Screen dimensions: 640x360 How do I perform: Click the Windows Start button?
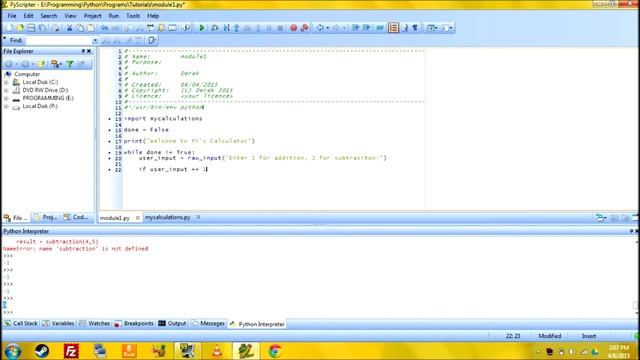tap(12, 351)
